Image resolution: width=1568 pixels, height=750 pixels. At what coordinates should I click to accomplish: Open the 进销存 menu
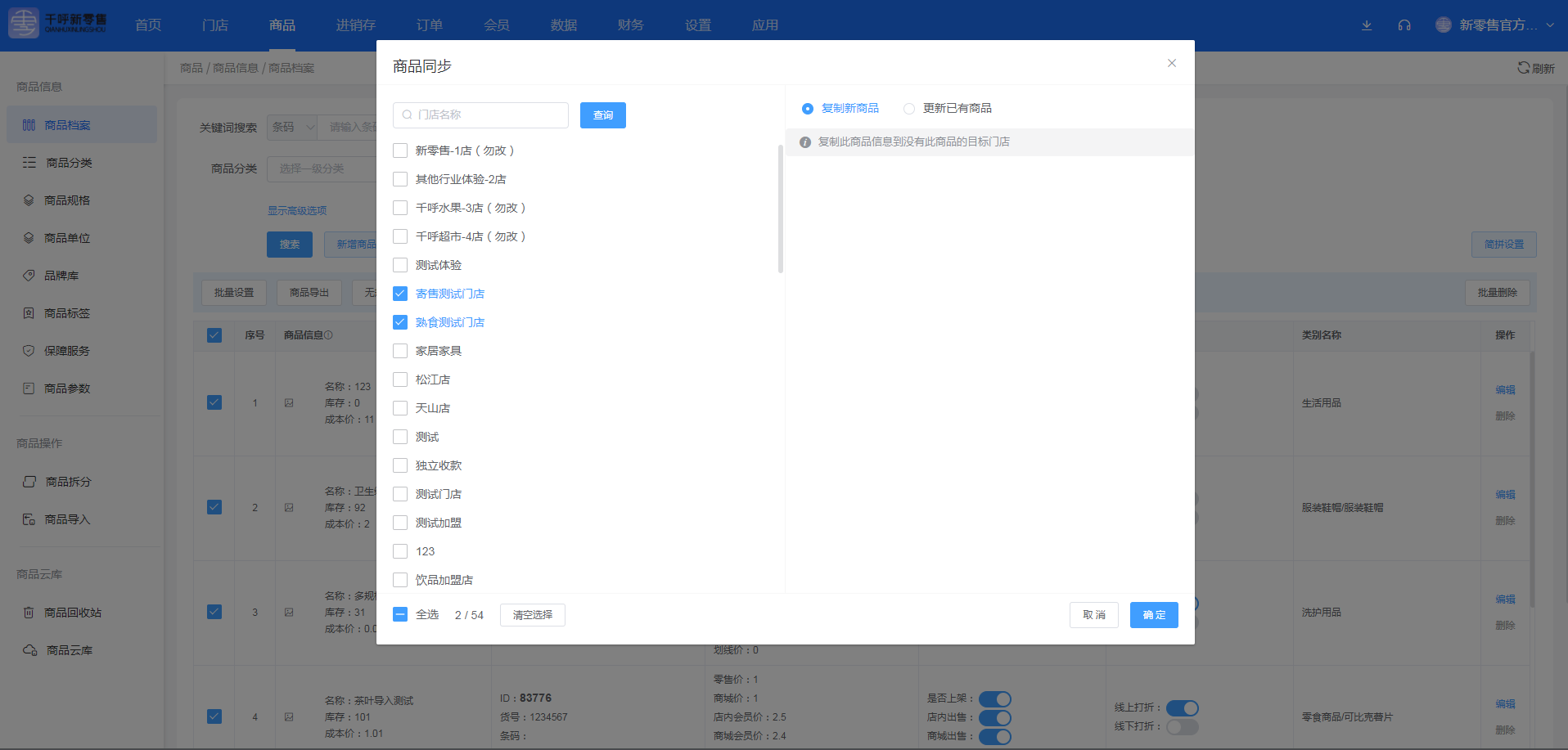(355, 25)
